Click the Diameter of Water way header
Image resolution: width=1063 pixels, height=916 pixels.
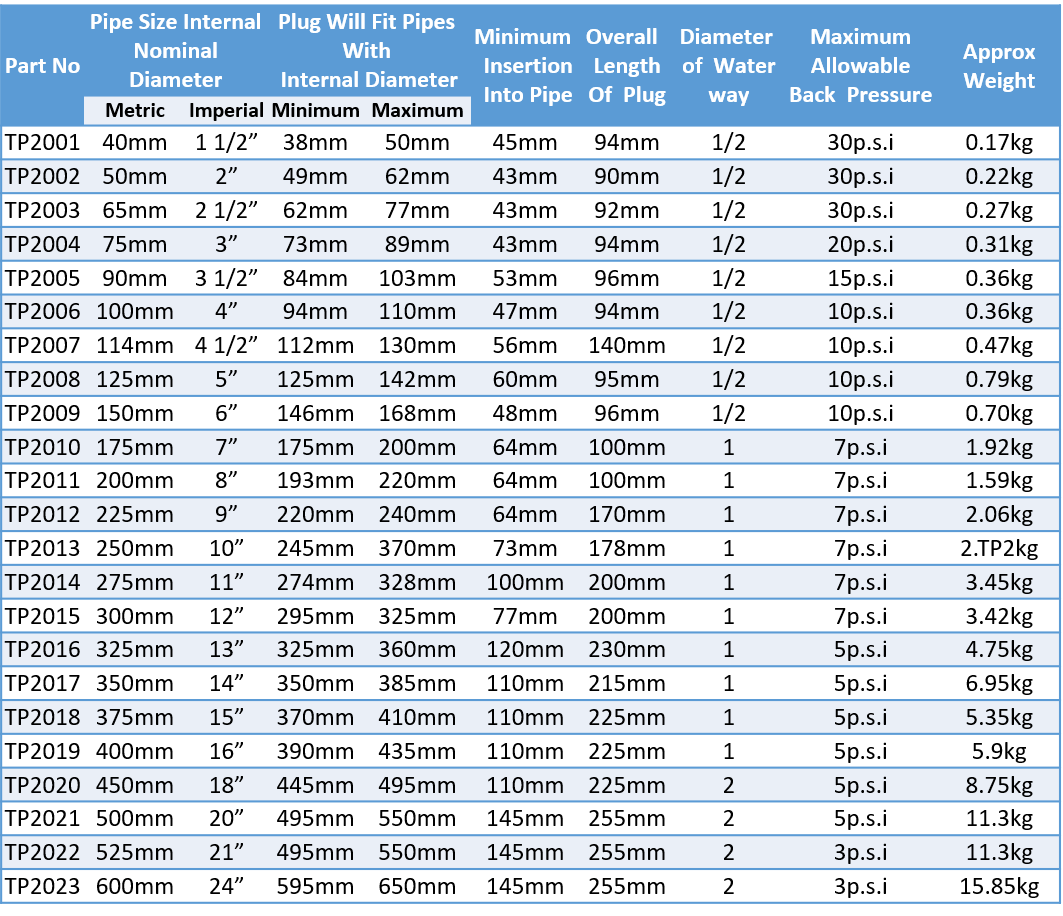[728, 66]
